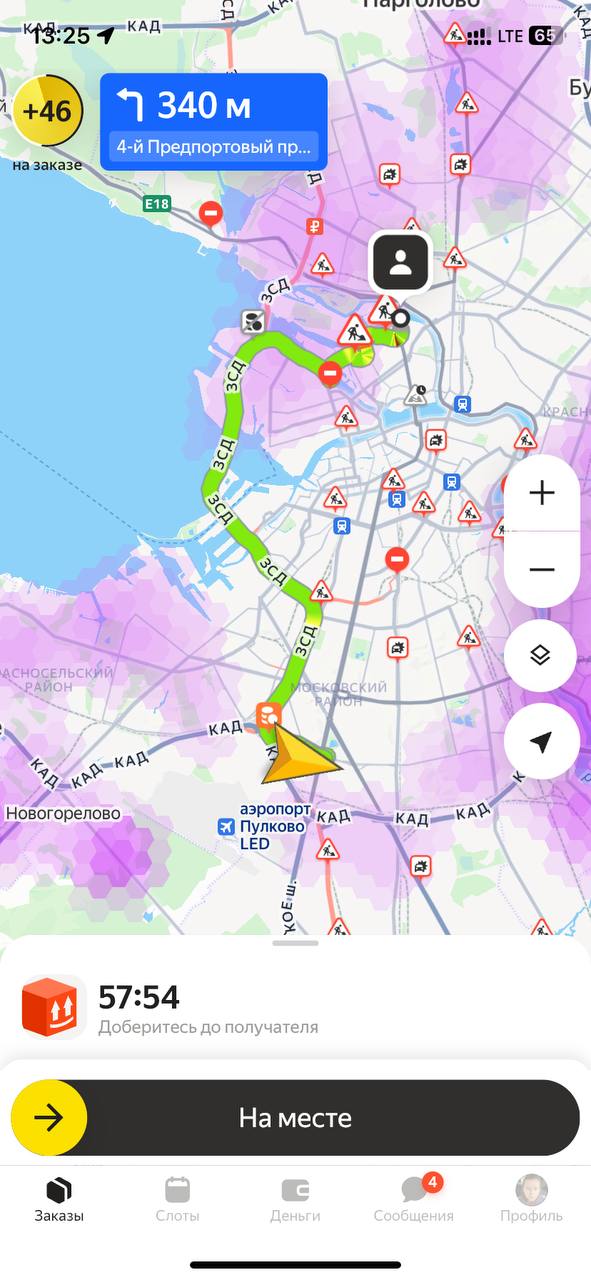Screen dimensions: 591x1280
Task: Open the Профиль tab
Action: point(531,1200)
